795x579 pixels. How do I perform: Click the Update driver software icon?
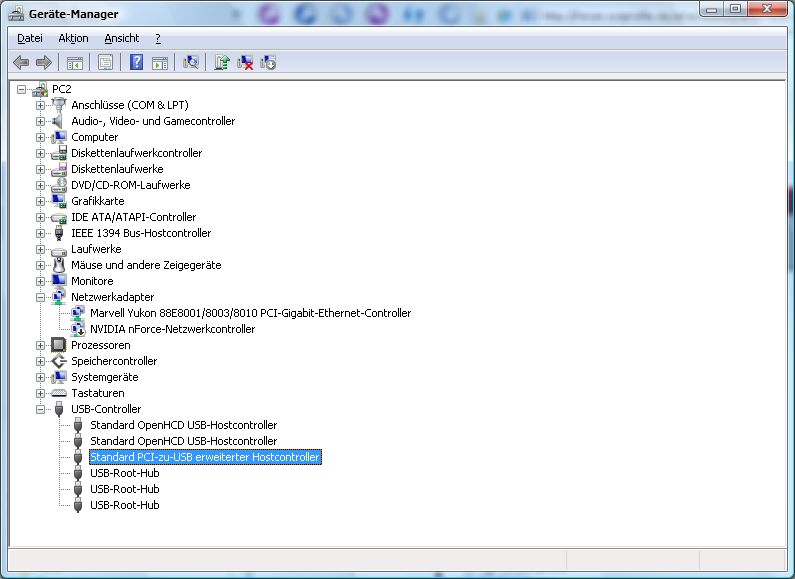click(222, 62)
